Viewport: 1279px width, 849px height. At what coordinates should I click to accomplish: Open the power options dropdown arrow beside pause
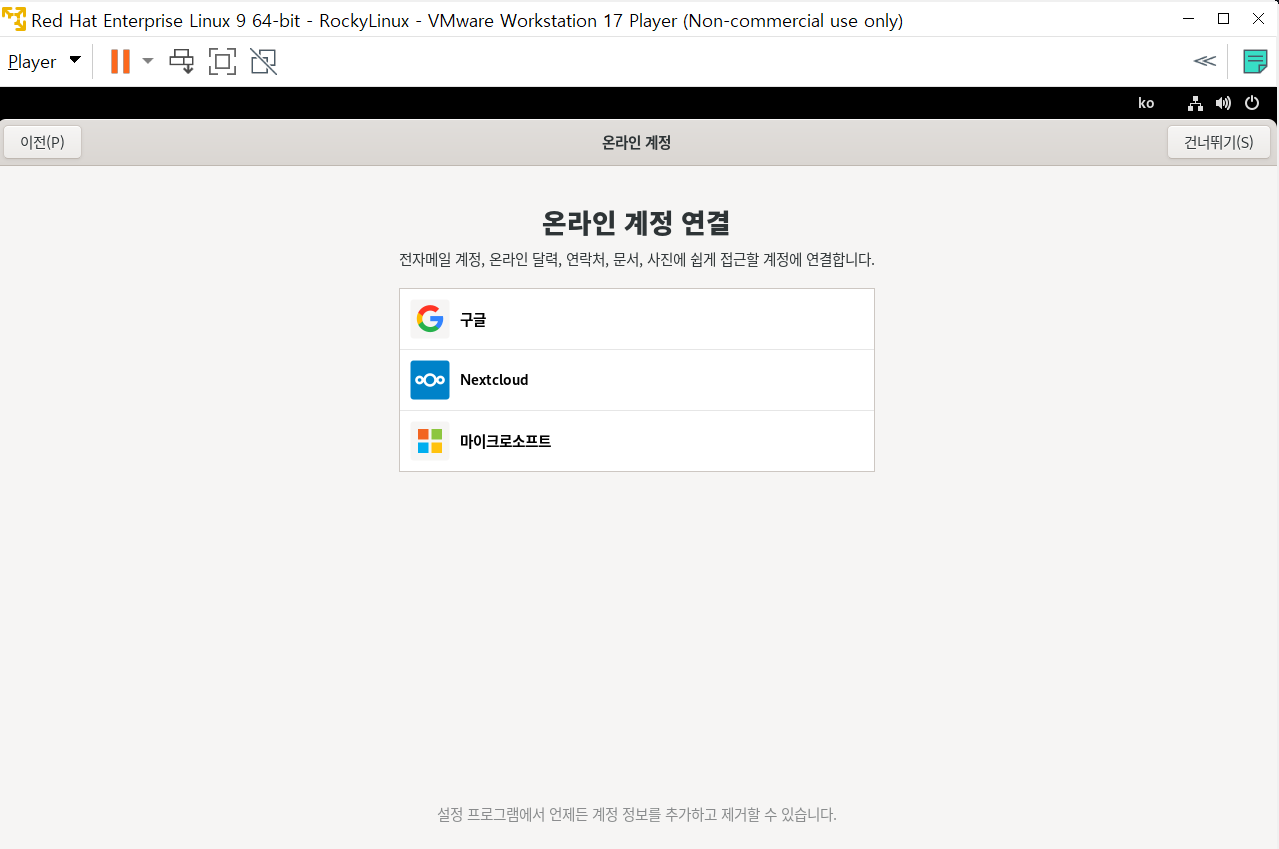coord(148,61)
